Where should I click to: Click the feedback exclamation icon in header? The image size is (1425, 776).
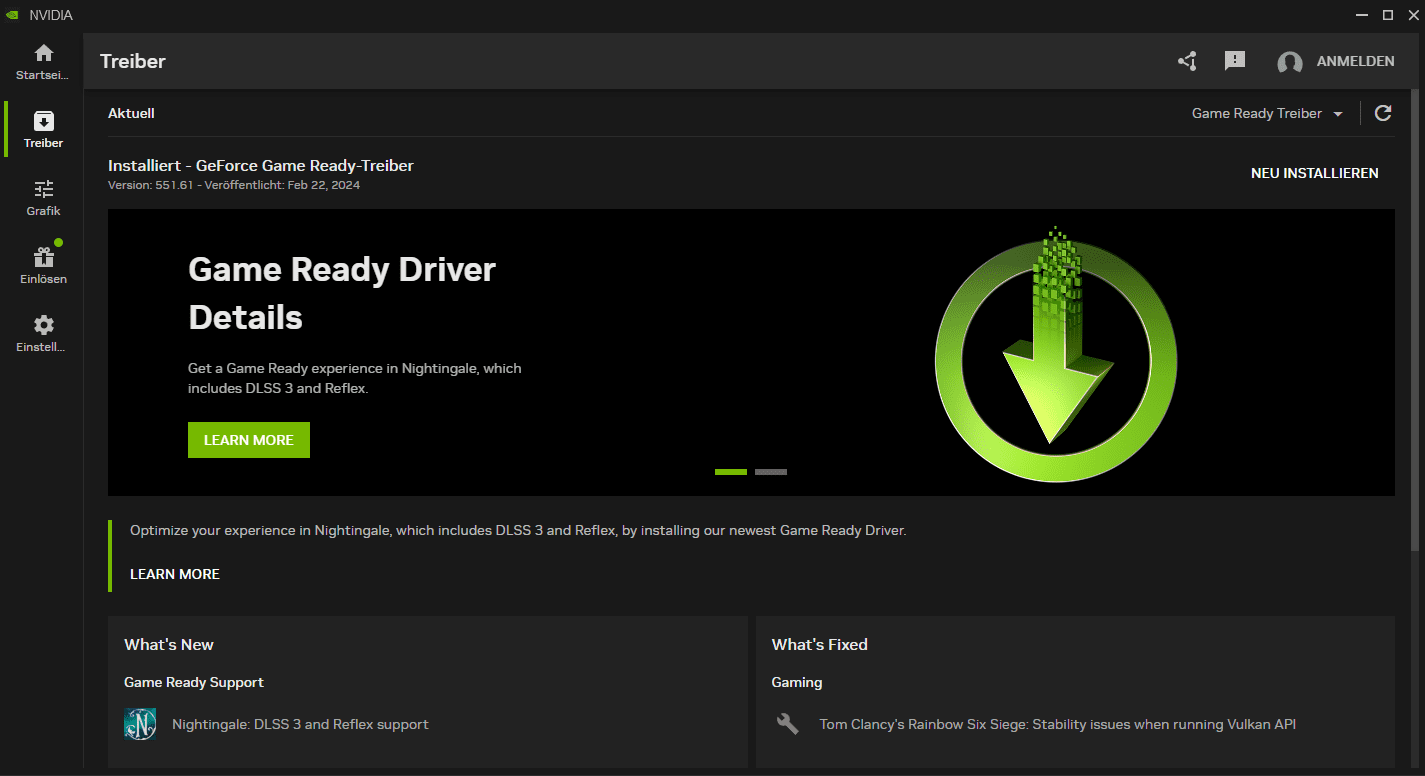pos(1235,61)
